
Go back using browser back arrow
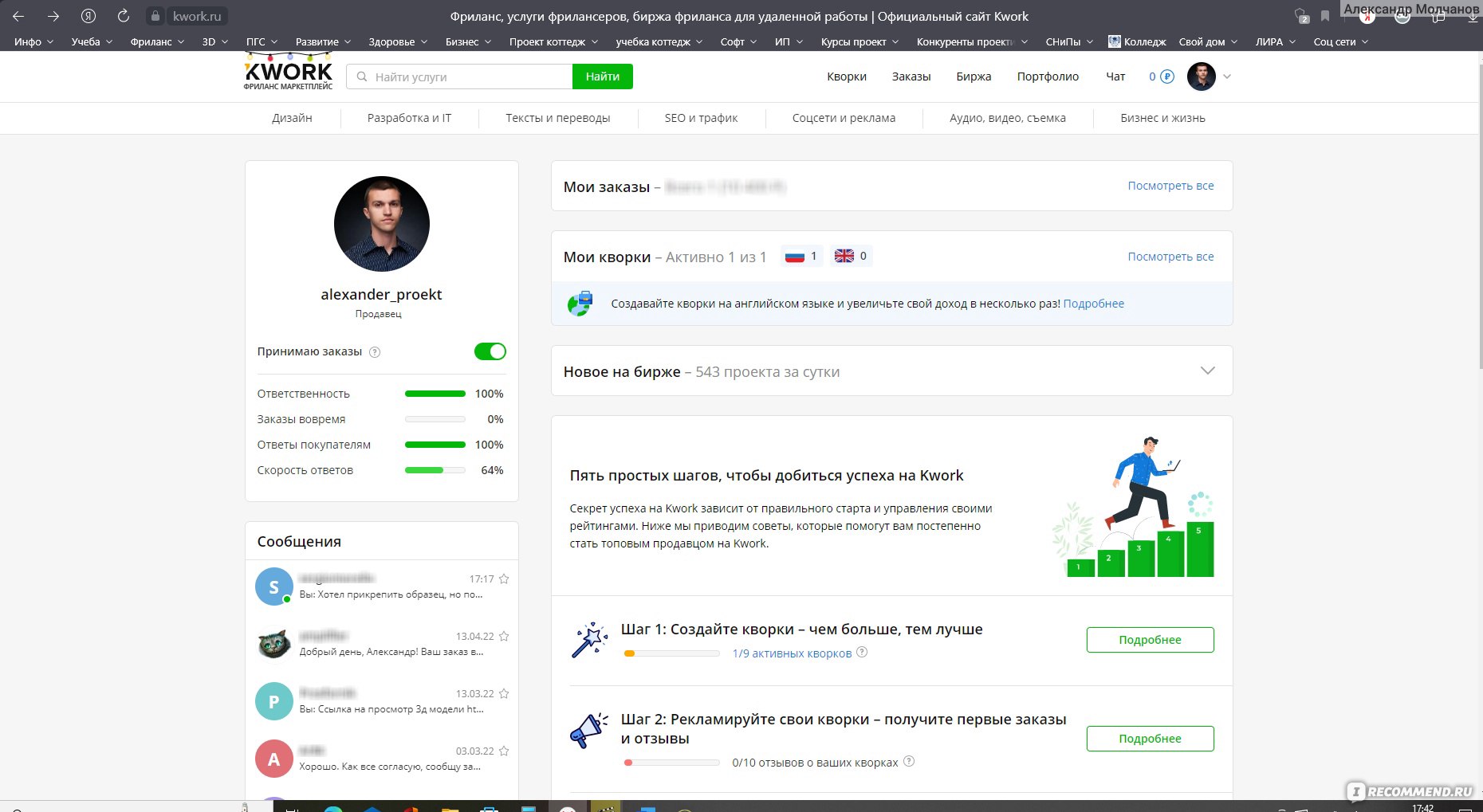click(x=18, y=16)
